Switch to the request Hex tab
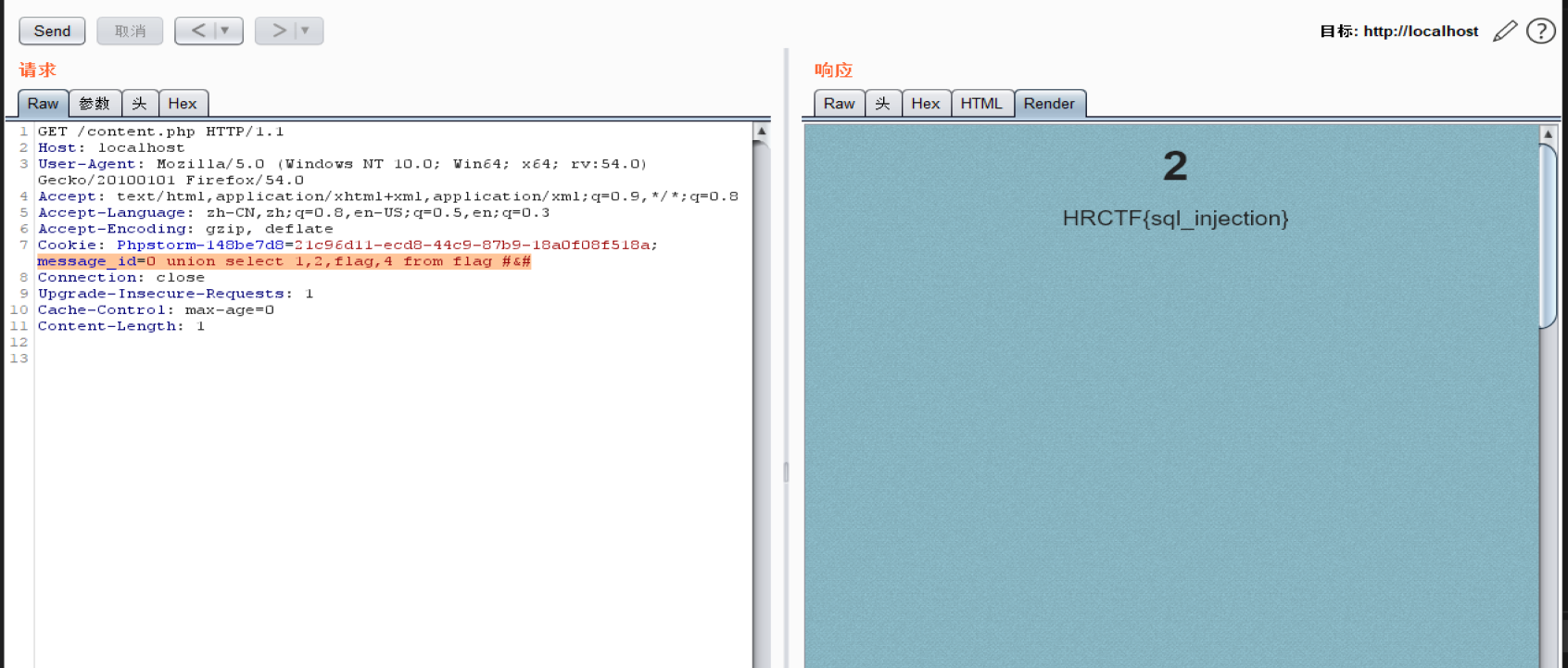The width and height of the screenshot is (1568, 668). tap(183, 104)
